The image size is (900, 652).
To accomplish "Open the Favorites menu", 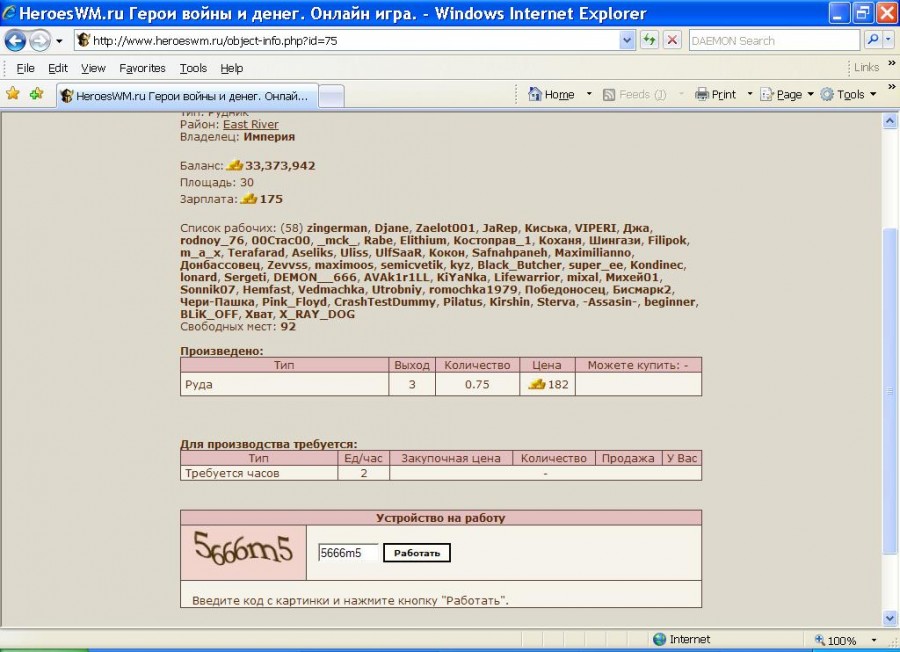I will pyautogui.click(x=142, y=68).
